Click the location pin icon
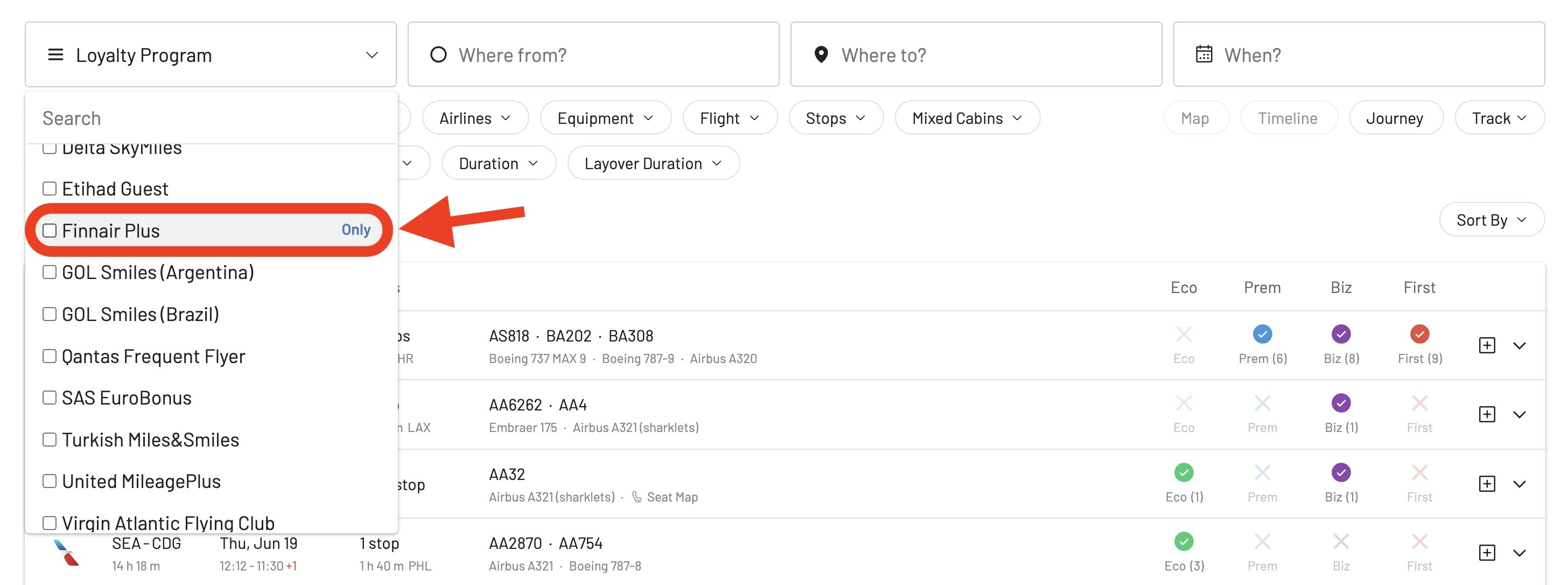Viewport: 1568px width, 585px height. pyautogui.click(x=821, y=55)
